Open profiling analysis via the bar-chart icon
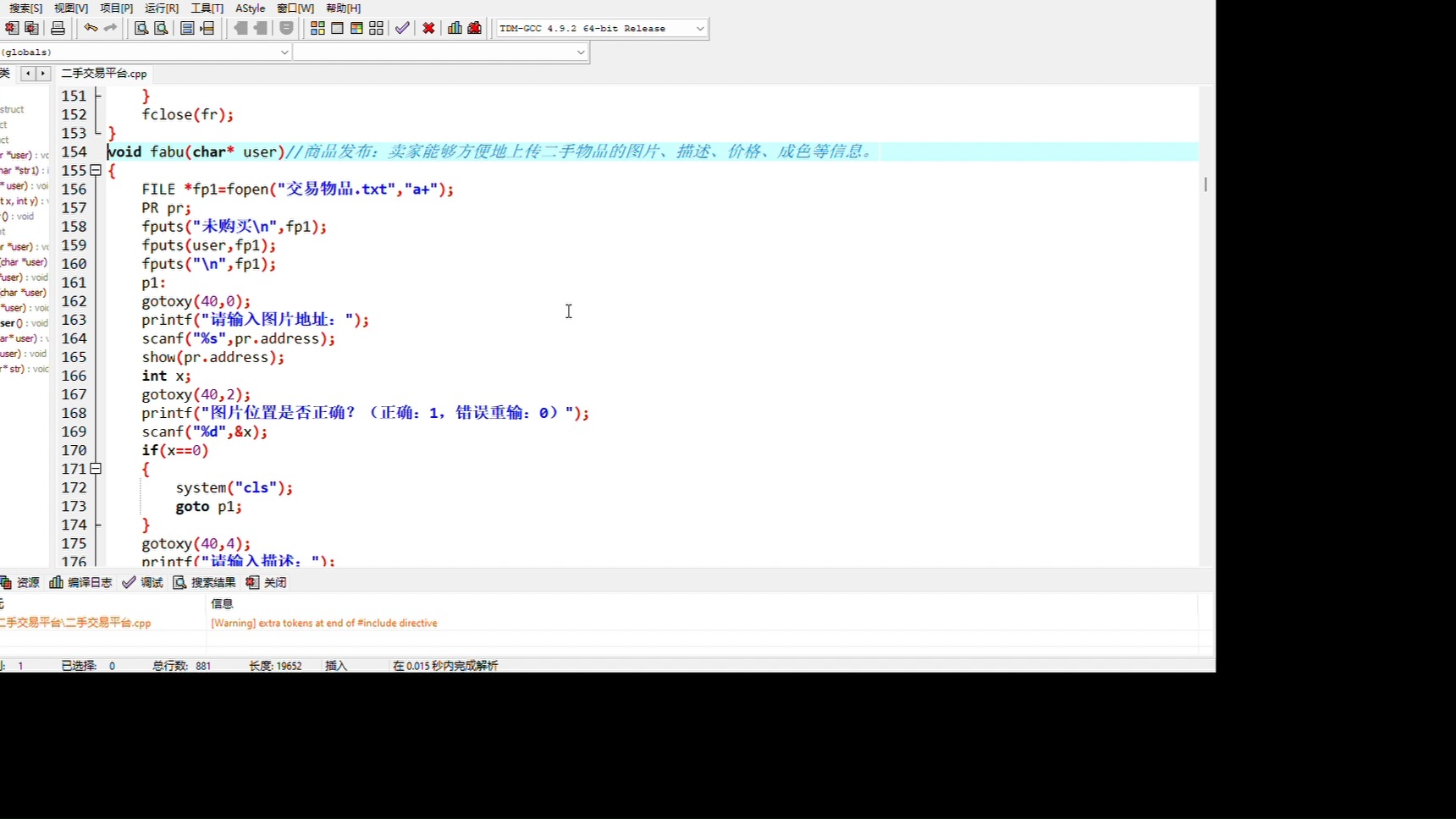This screenshot has width=1456, height=819. pyautogui.click(x=455, y=28)
